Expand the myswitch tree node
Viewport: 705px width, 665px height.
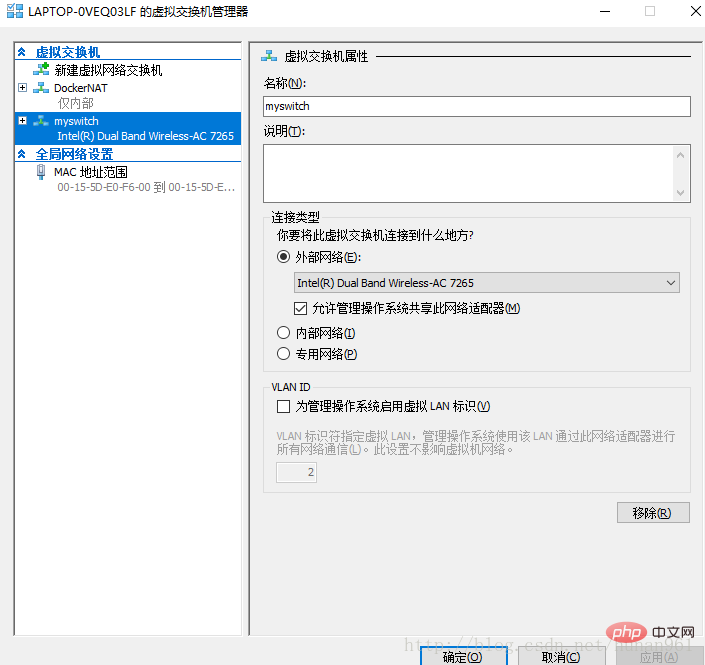pos(22,121)
